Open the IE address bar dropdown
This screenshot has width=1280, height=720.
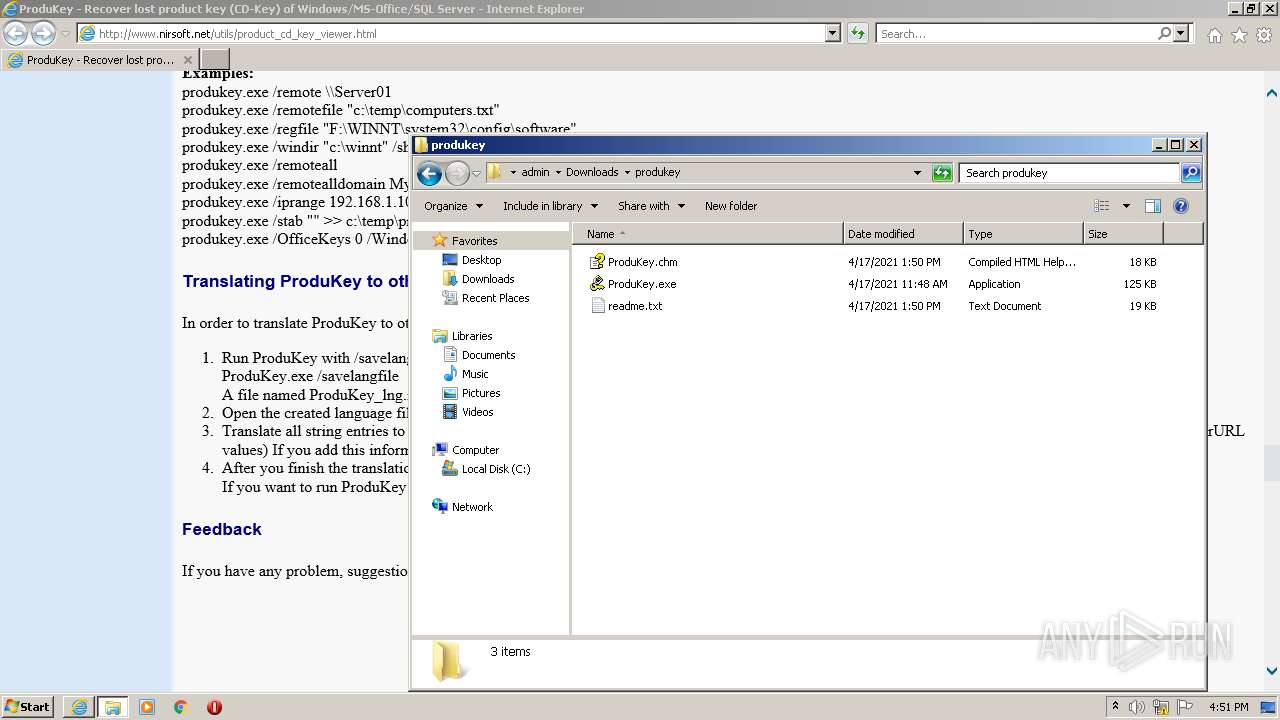833,34
